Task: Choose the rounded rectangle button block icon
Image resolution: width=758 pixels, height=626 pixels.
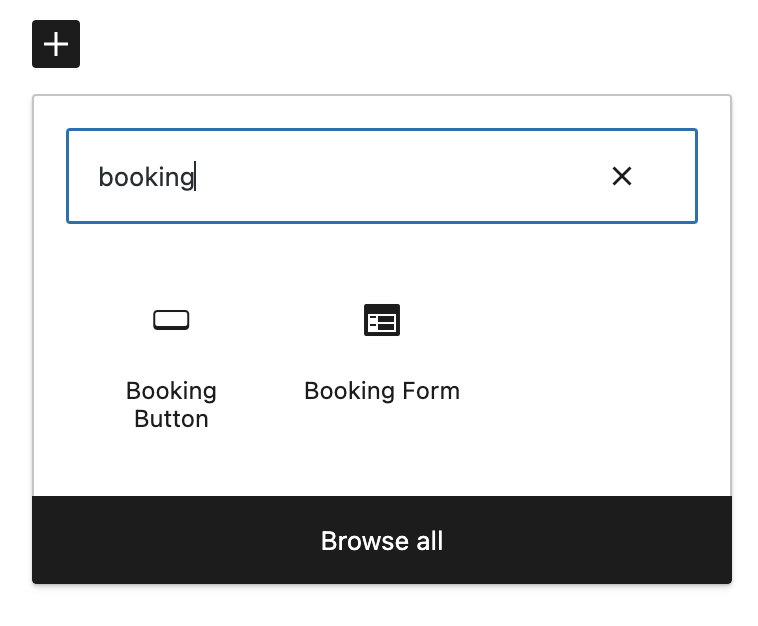Action: [x=171, y=320]
